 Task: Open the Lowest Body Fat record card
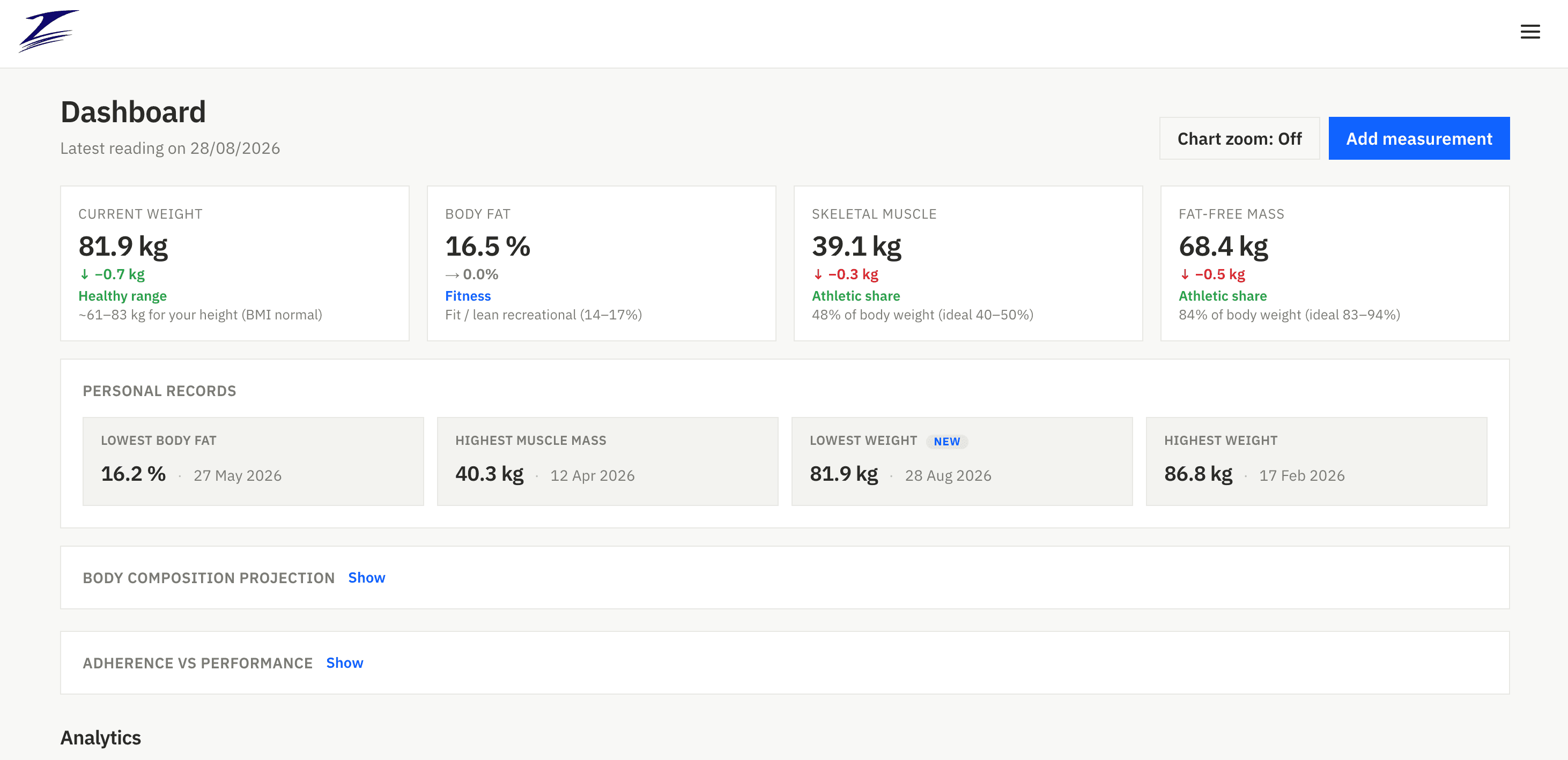click(x=253, y=460)
